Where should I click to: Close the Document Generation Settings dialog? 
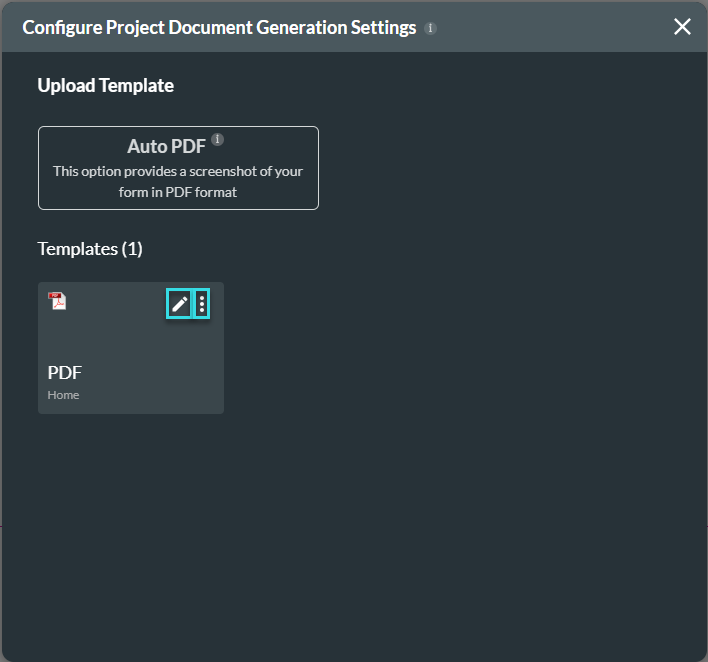coord(682,27)
